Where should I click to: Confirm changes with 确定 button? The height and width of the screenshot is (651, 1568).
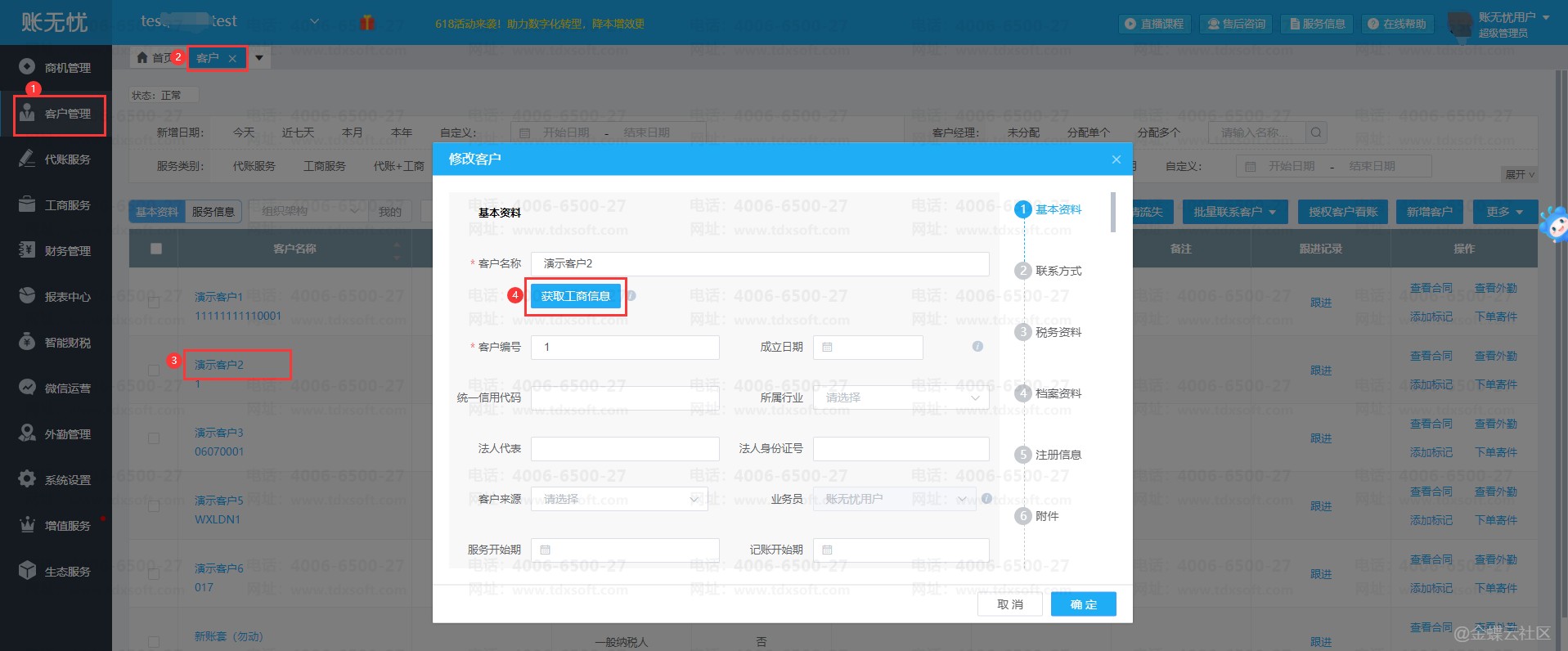pos(1083,604)
